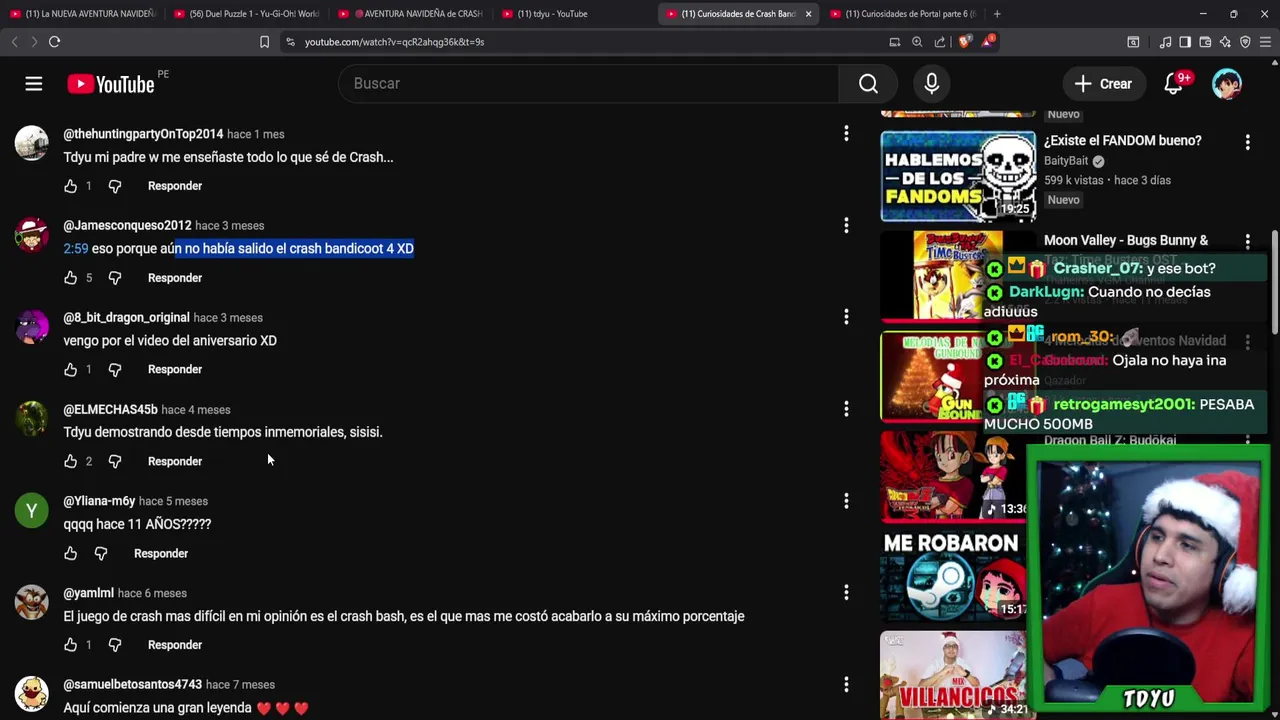Switch to Duel Puzzle 1 Yu-Gi-Oh tab
This screenshot has width=1280, height=720.
(246, 14)
